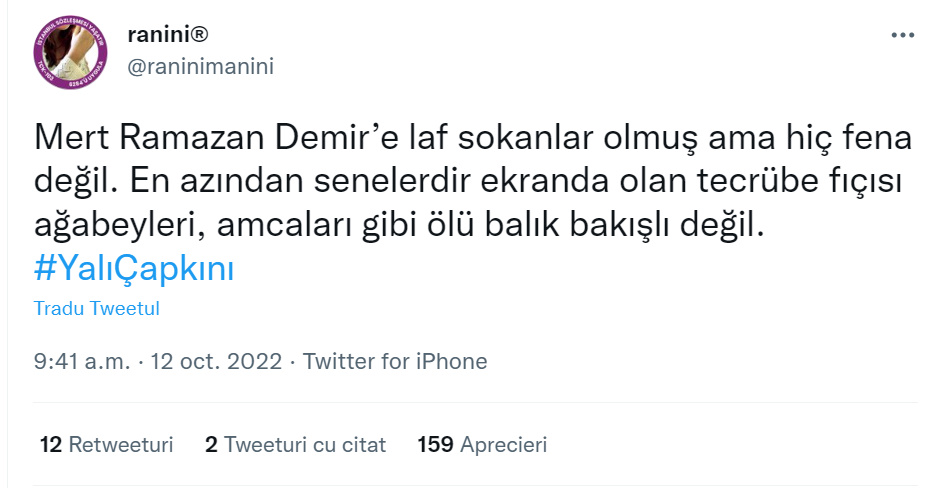Open the 159 Aprecieri likes list
931x488 pixels.
[x=482, y=445]
